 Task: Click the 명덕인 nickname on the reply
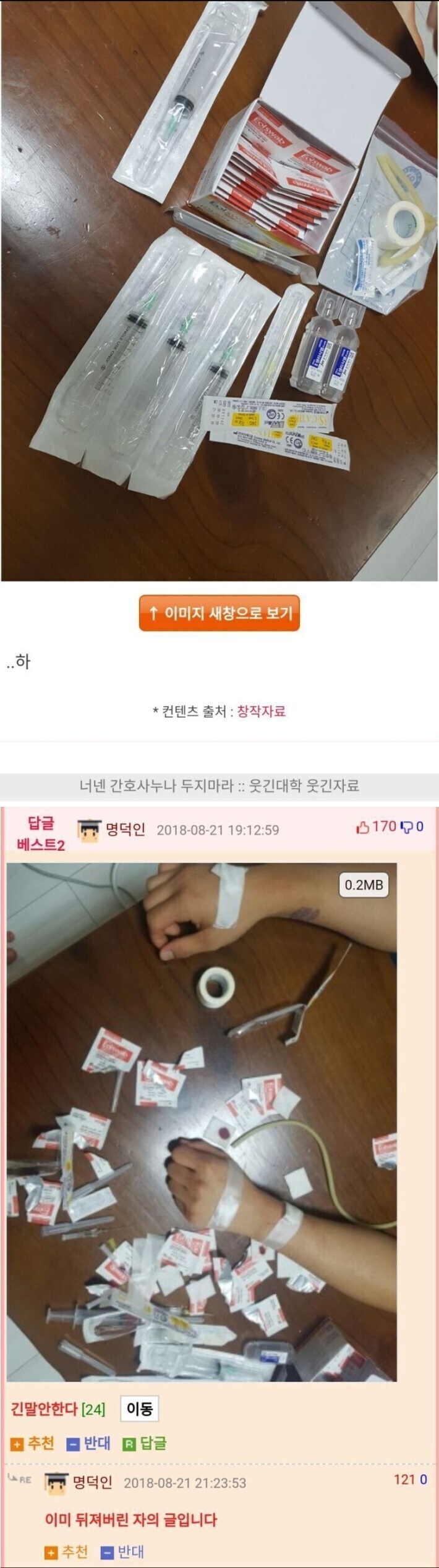tap(93, 1483)
